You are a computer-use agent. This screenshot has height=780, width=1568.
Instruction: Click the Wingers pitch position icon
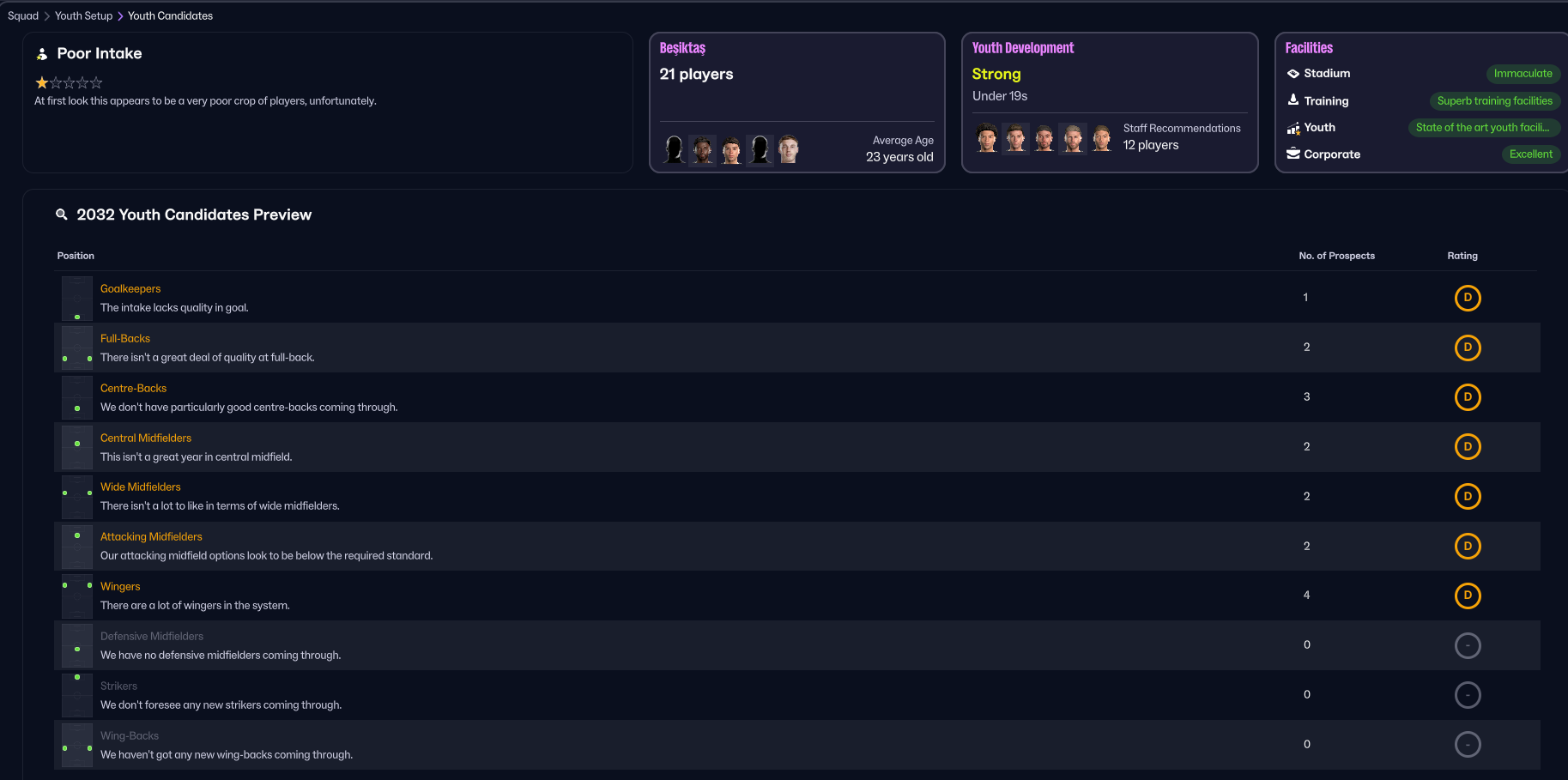tap(77, 596)
